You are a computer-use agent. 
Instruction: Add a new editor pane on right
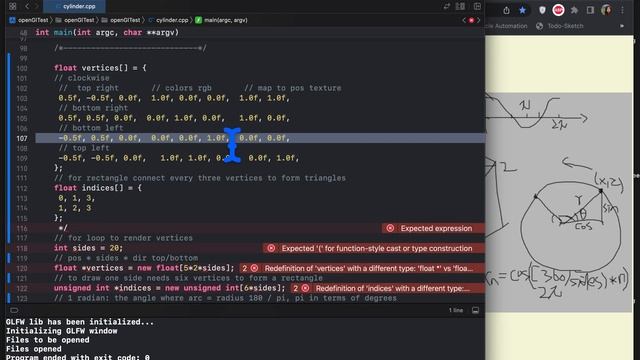[x=477, y=6]
